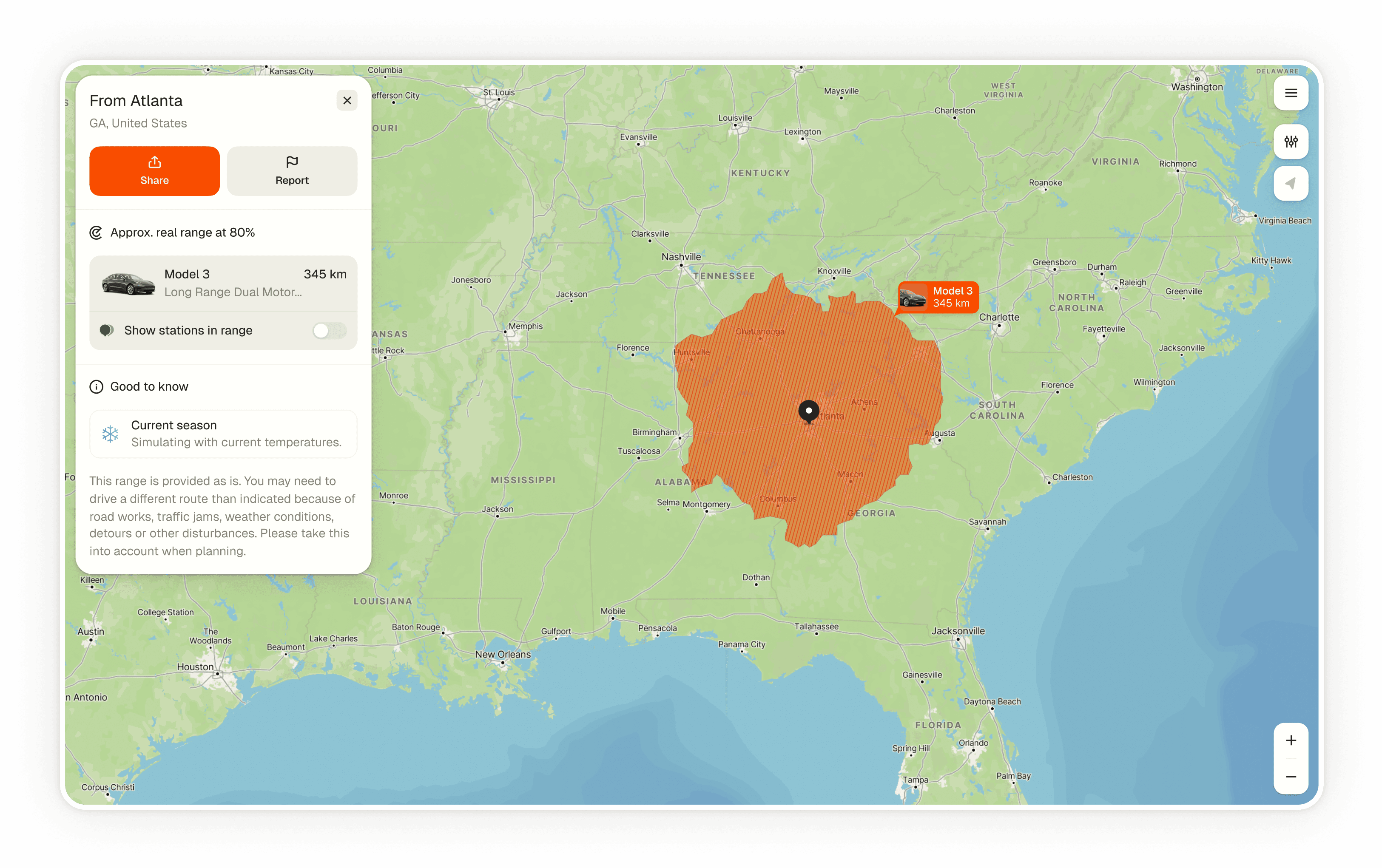Click the Houston city label
This screenshot has width=1382, height=868.
(x=195, y=667)
